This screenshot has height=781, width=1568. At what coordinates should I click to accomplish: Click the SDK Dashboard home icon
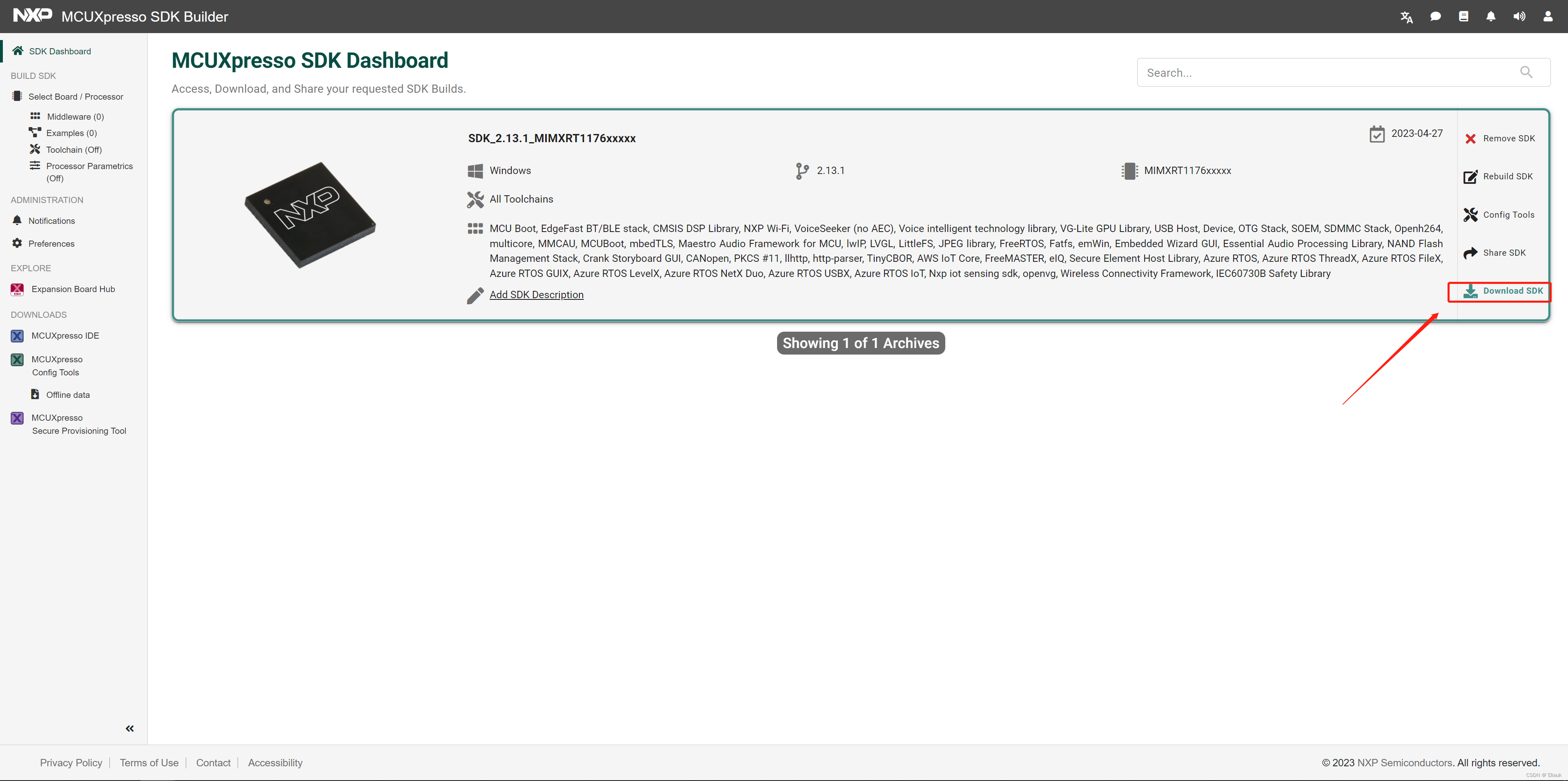click(18, 51)
